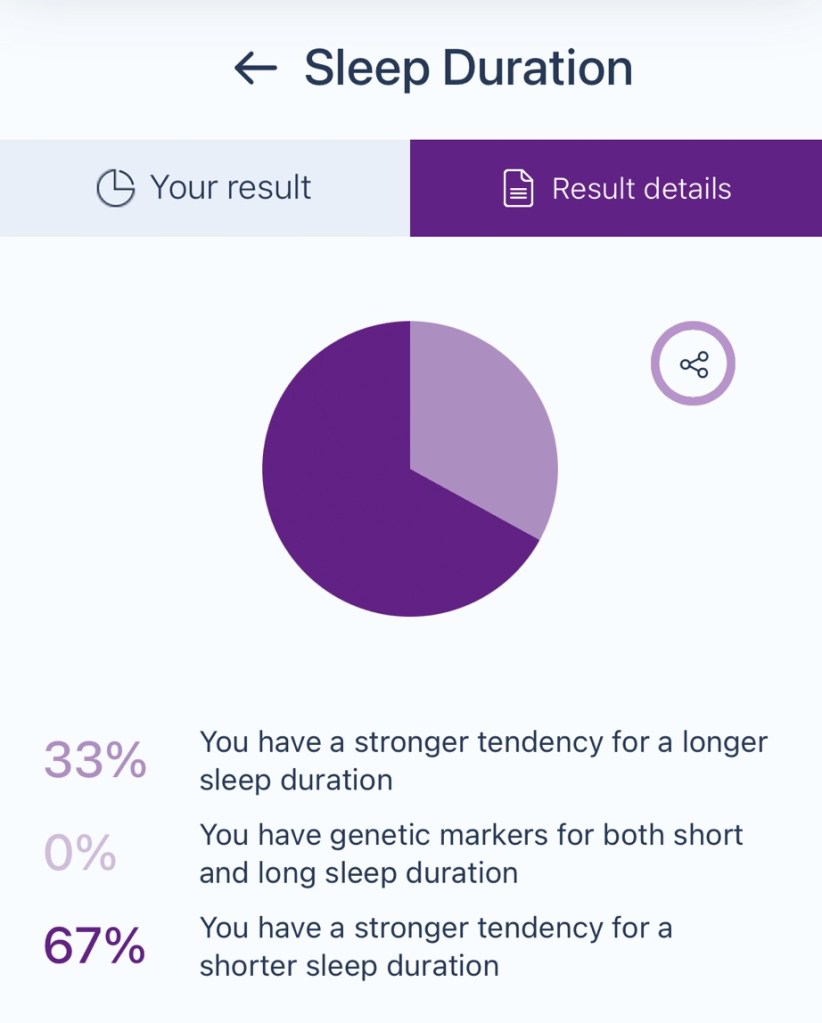Click the line ending 'tendency for a'
This screenshot has width=822, height=1023.
[435, 928]
